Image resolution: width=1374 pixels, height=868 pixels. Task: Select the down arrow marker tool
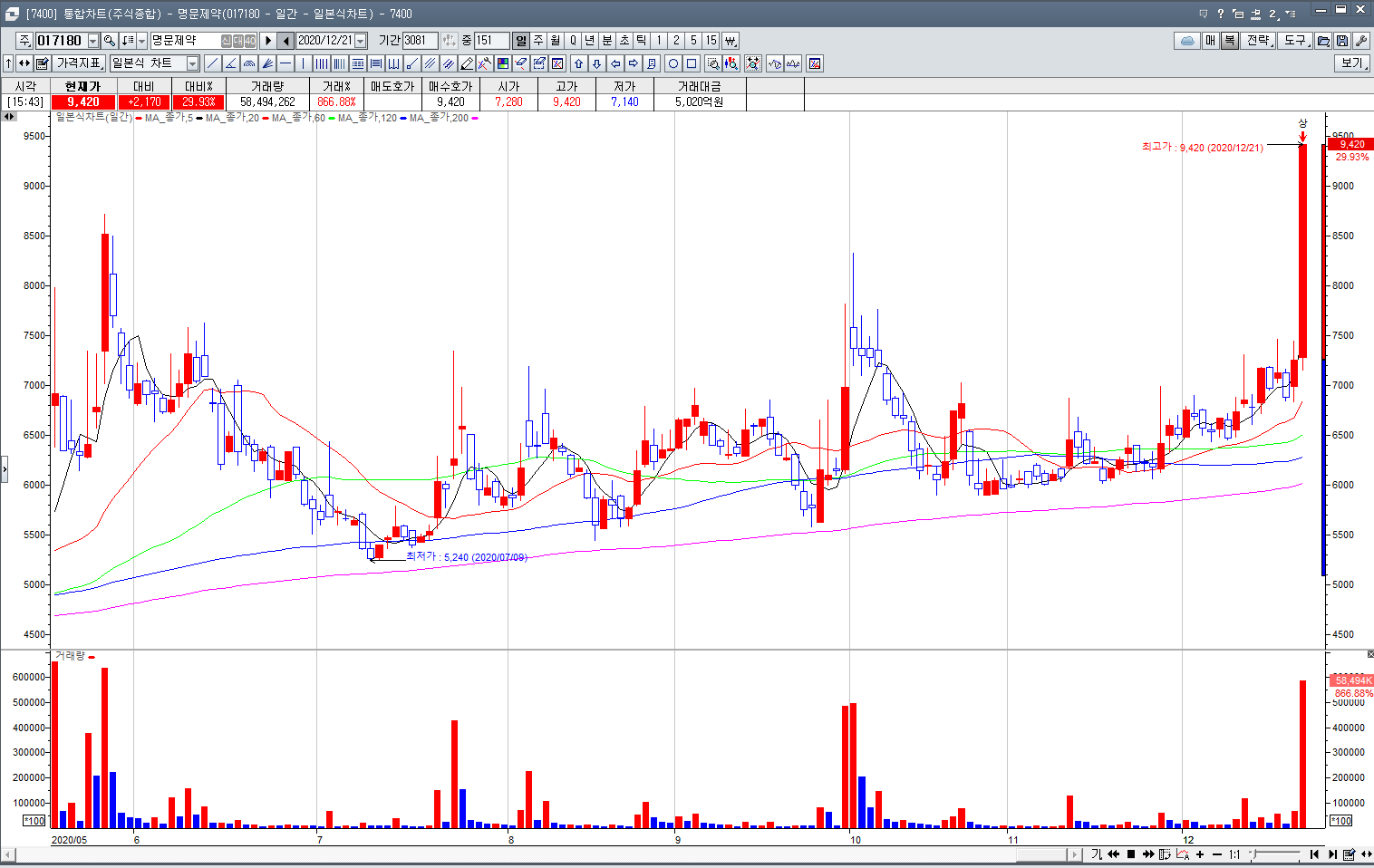click(x=597, y=63)
